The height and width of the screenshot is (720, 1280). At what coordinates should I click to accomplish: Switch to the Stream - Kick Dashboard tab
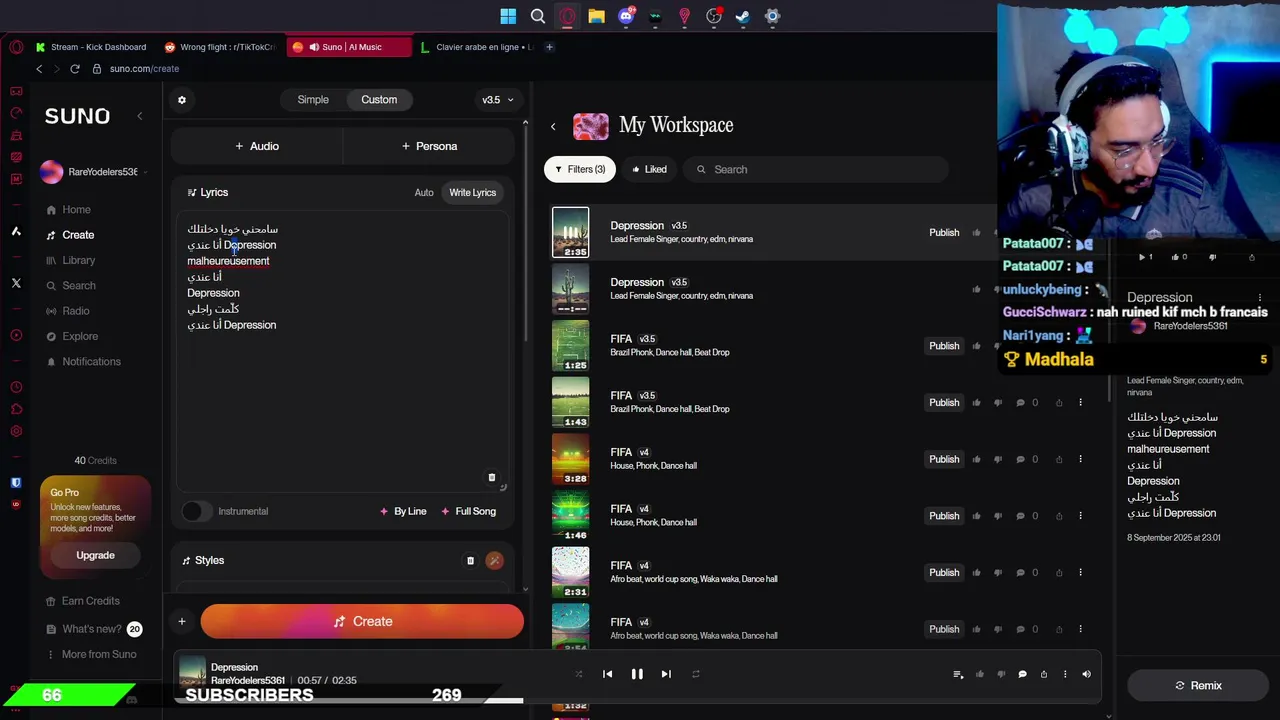[91, 47]
